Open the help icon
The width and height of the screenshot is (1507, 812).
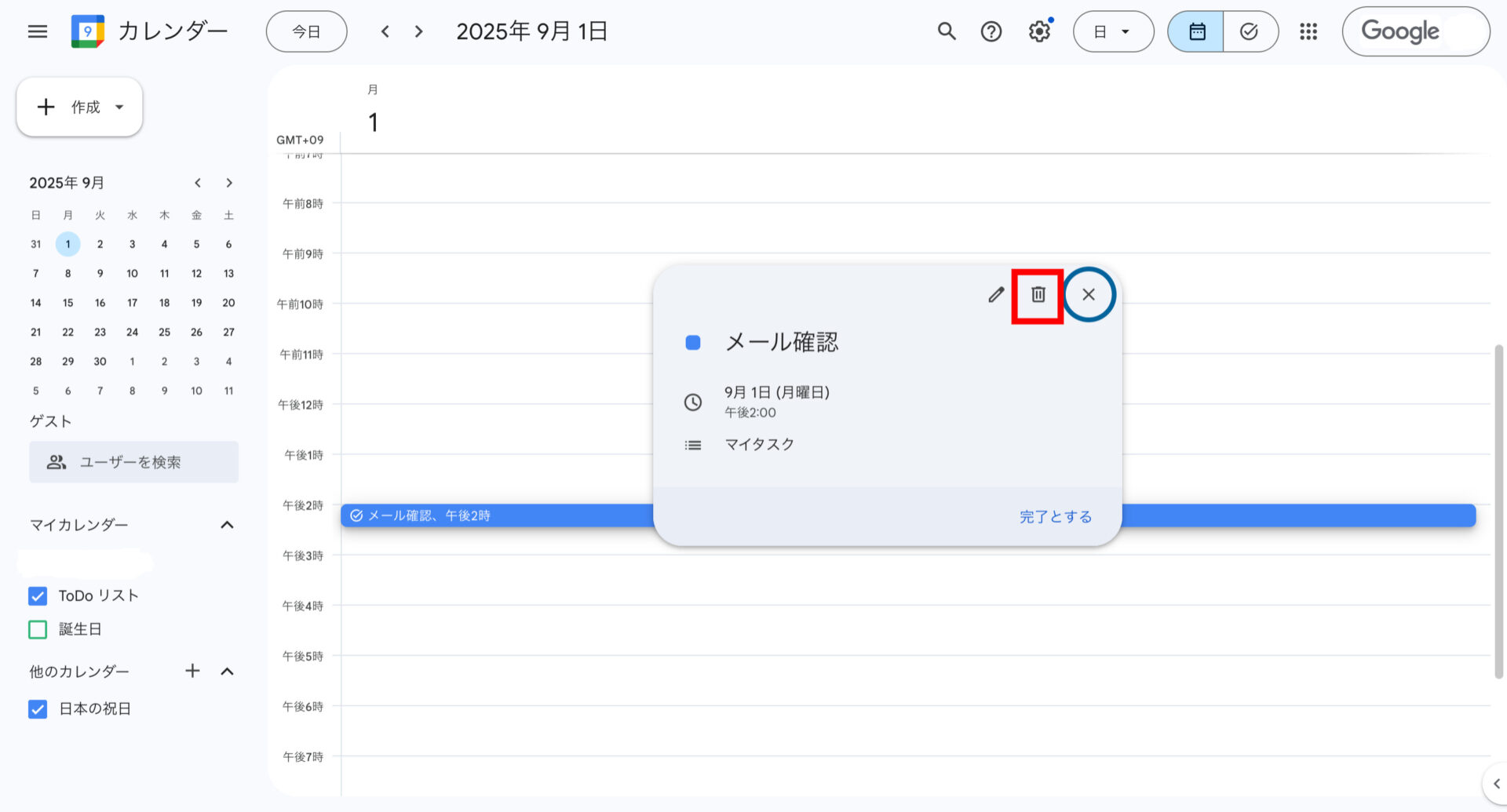point(991,31)
